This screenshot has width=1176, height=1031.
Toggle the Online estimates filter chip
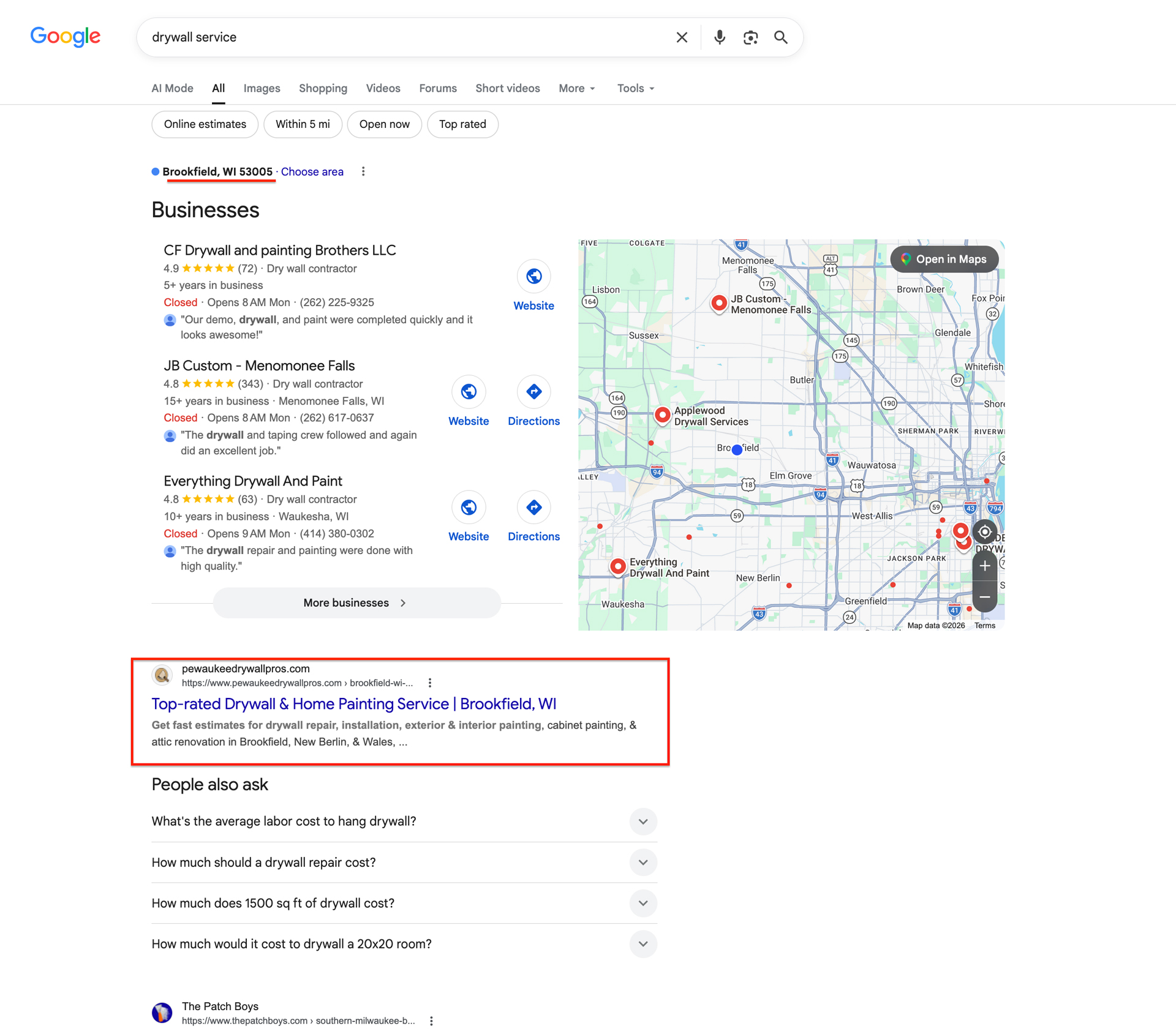(x=205, y=124)
